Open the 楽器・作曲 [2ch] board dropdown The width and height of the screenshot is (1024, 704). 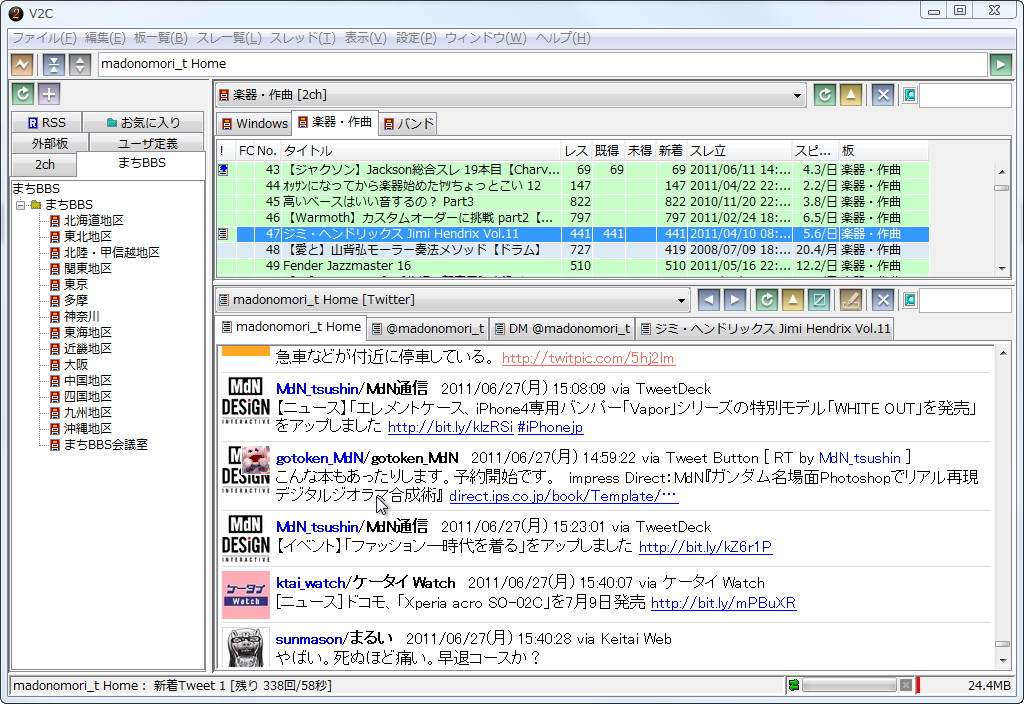coord(797,94)
